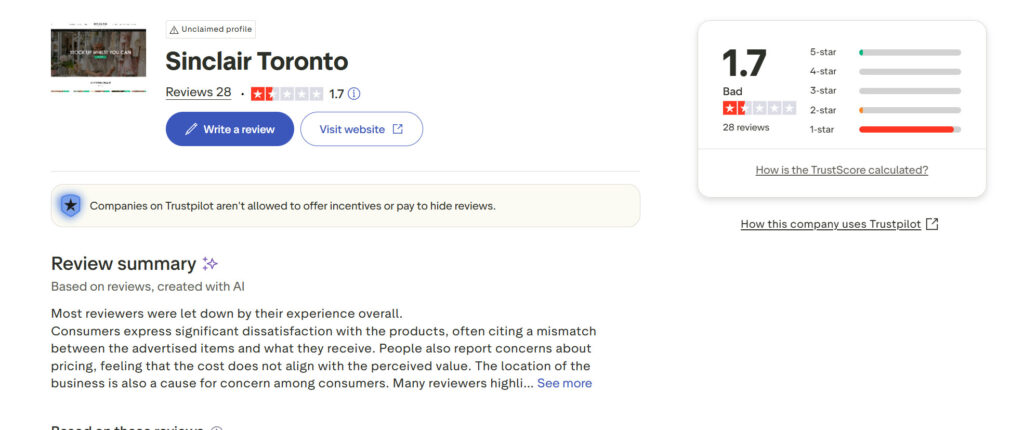This screenshot has height=430, width=1024.
Task: Click the warning icon on Unclaimed profile badge
Action: (x=174, y=30)
